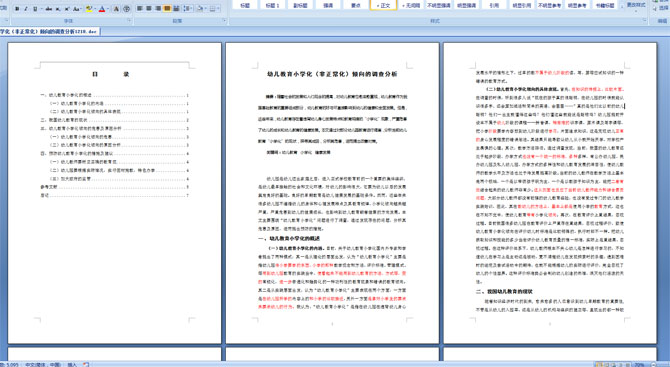
Task: Align text left
Action: click(x=139, y=9)
